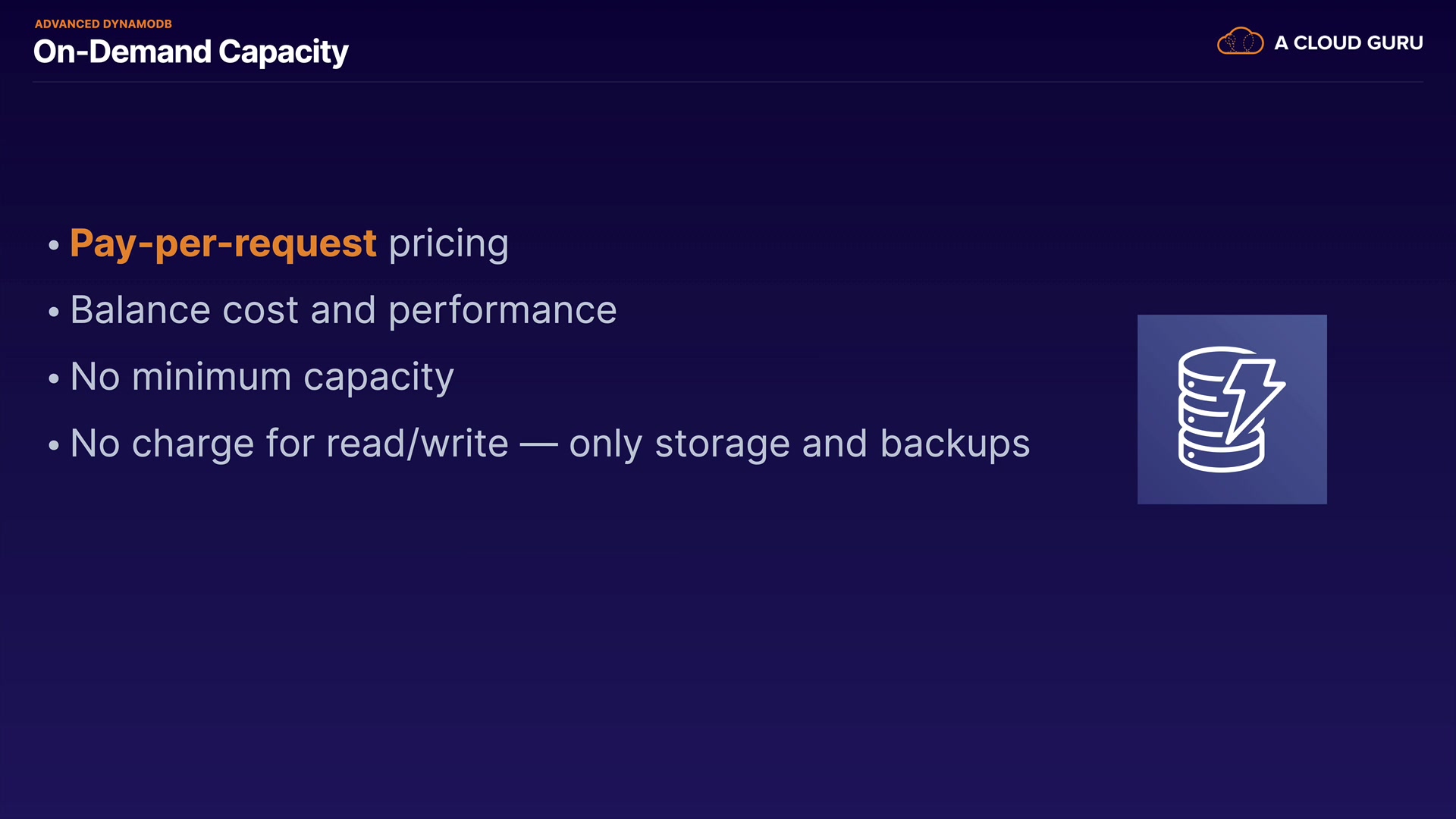Click the bullet dot before Pay-per-request

53,245
